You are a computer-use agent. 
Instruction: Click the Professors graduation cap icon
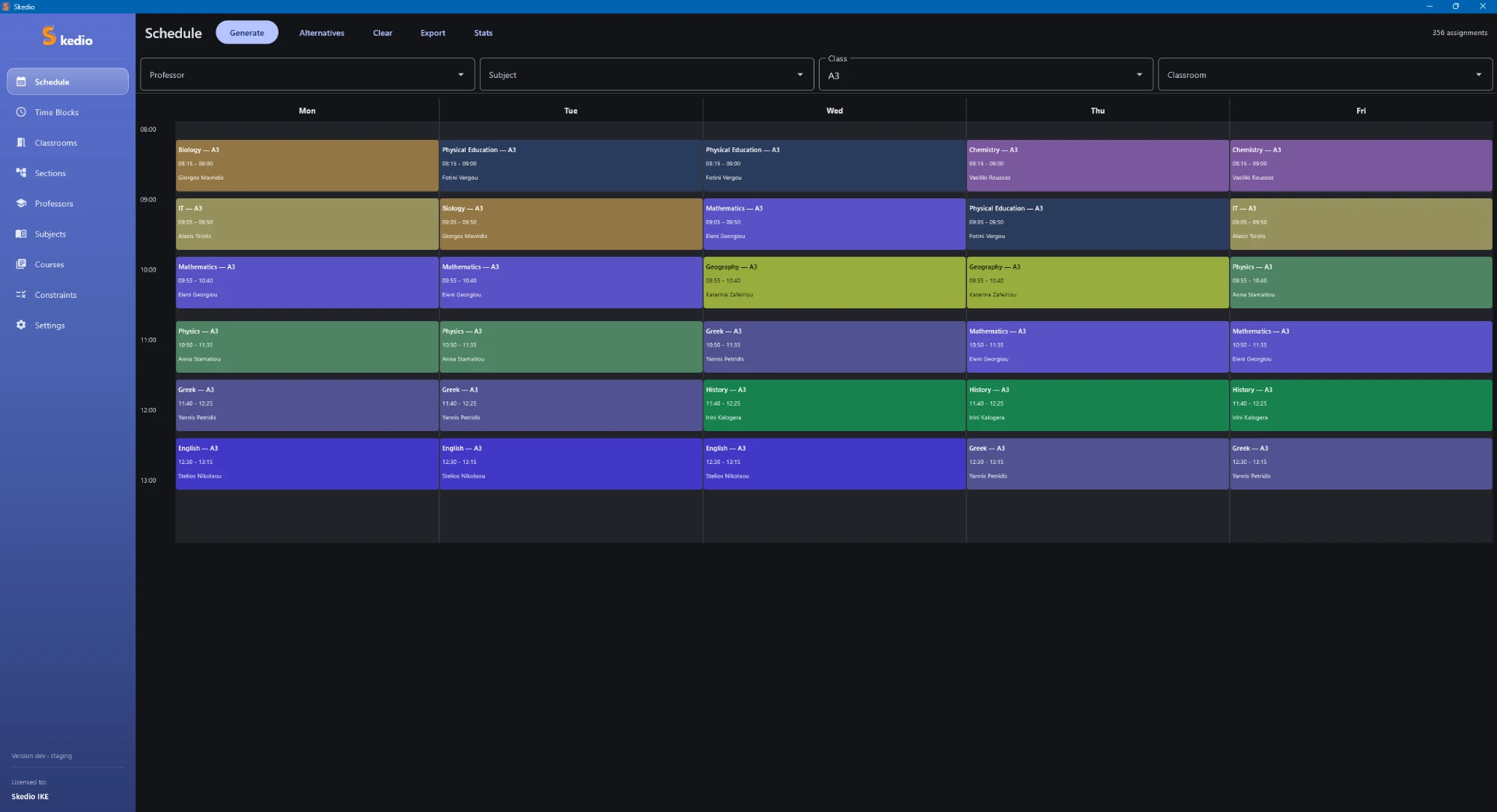(21, 204)
